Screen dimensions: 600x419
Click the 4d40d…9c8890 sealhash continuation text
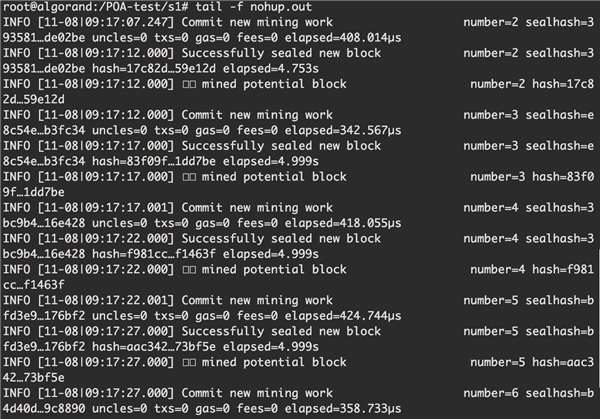tap(44, 409)
